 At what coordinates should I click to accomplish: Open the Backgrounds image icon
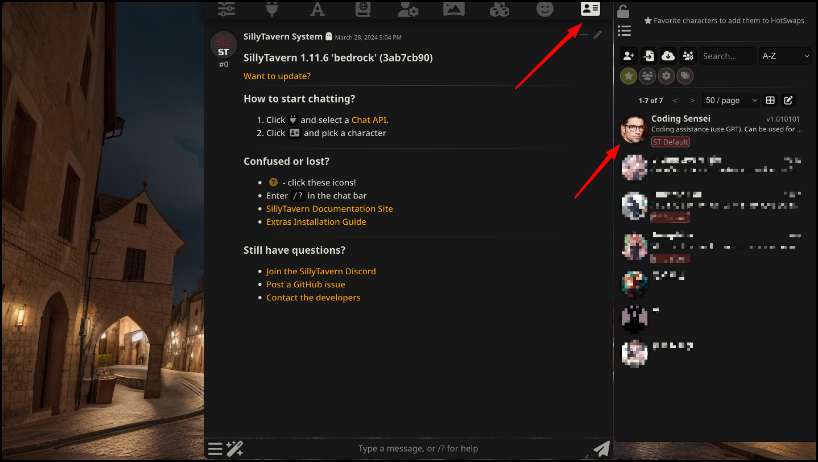click(x=454, y=9)
